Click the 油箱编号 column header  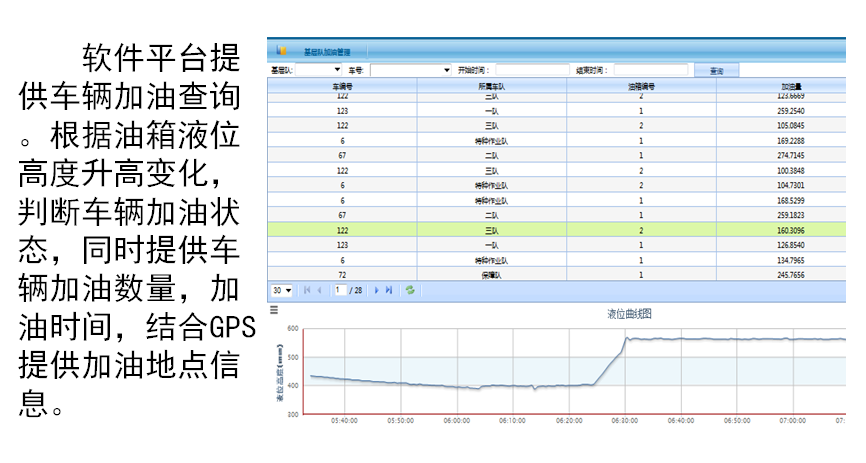click(641, 87)
